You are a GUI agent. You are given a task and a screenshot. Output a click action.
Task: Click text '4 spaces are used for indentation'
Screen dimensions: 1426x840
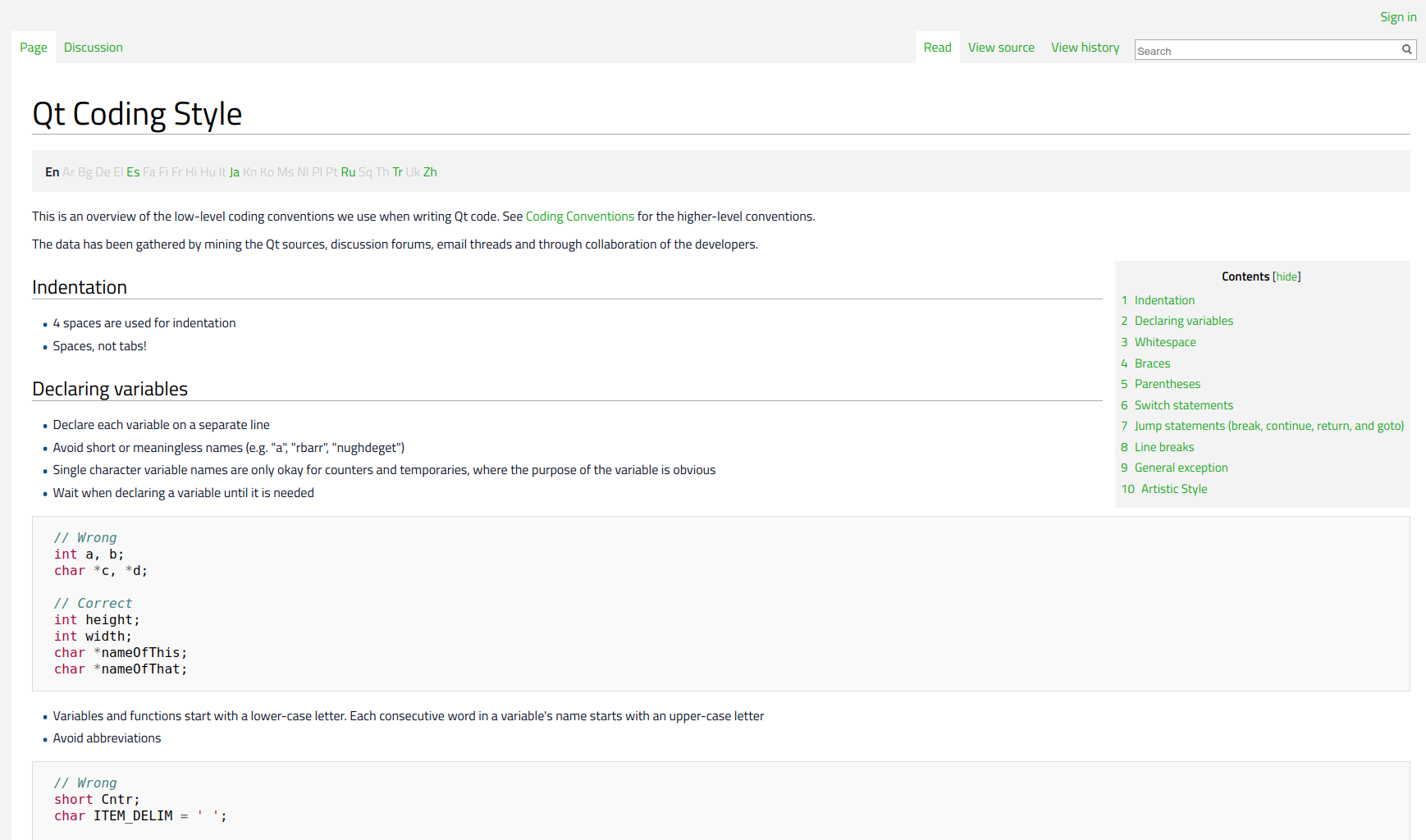coord(144,323)
